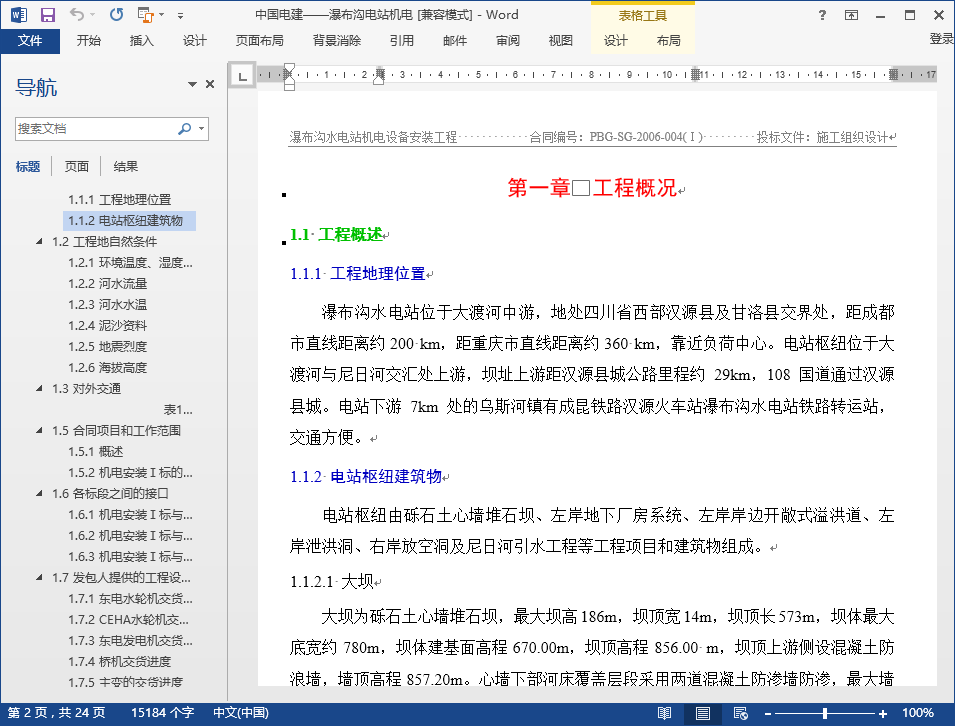Screen dimensions: 955x726
Task: Click the Word Help question mark icon
Action: tap(822, 15)
